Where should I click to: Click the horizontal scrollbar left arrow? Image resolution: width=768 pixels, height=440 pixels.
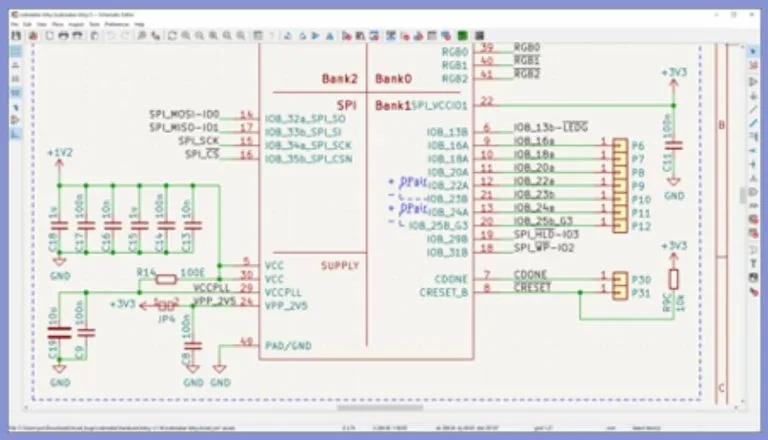(26, 408)
